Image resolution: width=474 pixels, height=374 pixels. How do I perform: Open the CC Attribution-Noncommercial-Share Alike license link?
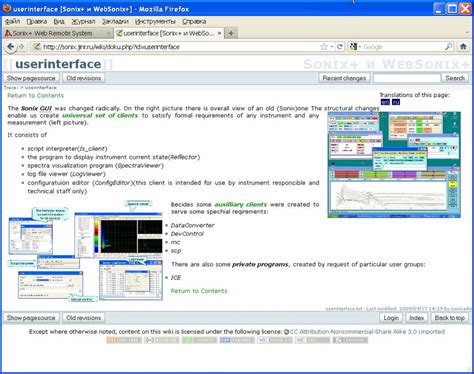pos(367,332)
